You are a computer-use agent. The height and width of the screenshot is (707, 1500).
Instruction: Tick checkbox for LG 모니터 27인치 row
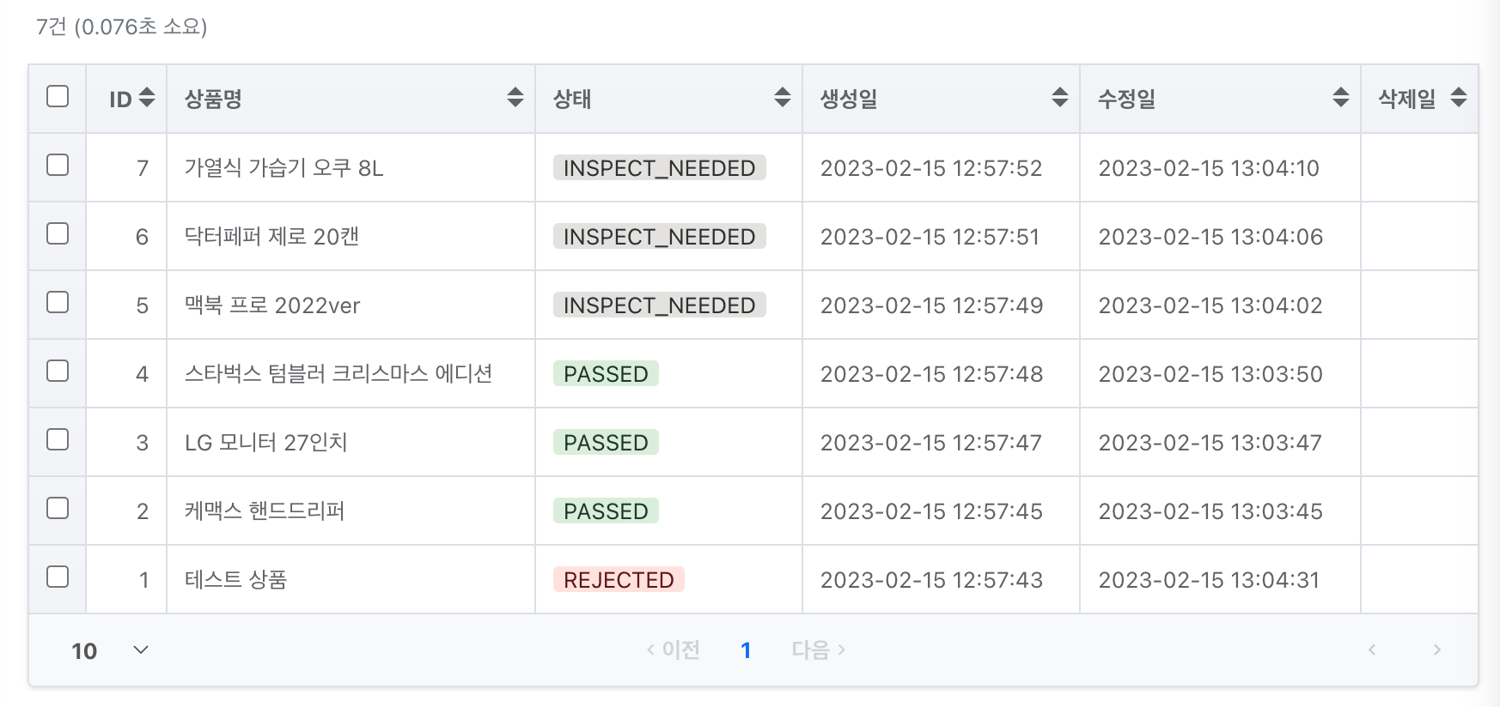point(58,440)
